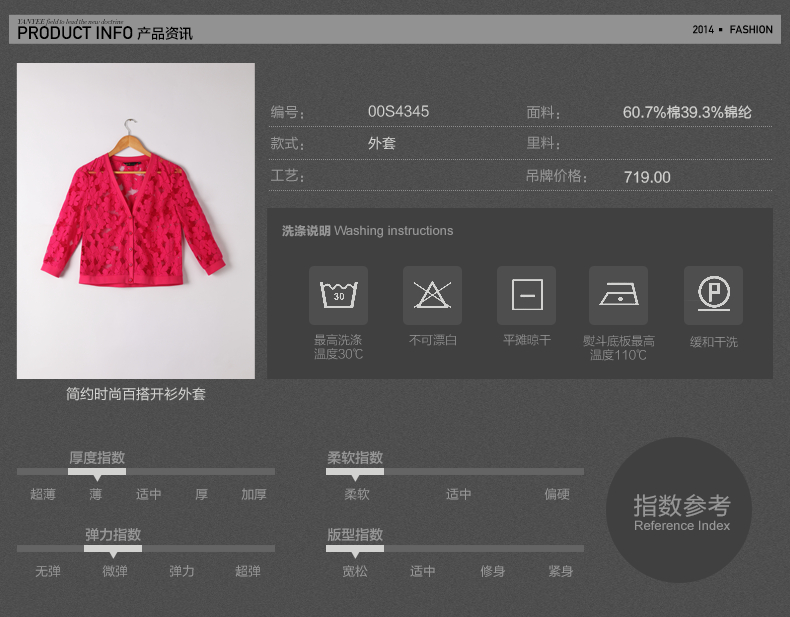This screenshot has width=790, height=617.
Task: Click the 柔软指数 heading
Action: coord(355,457)
